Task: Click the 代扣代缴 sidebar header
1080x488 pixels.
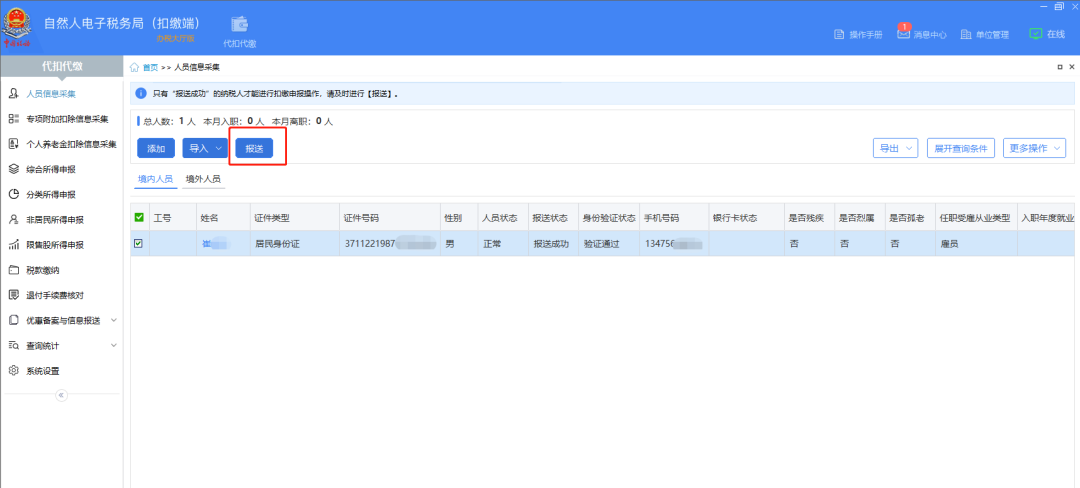Action: point(61,66)
